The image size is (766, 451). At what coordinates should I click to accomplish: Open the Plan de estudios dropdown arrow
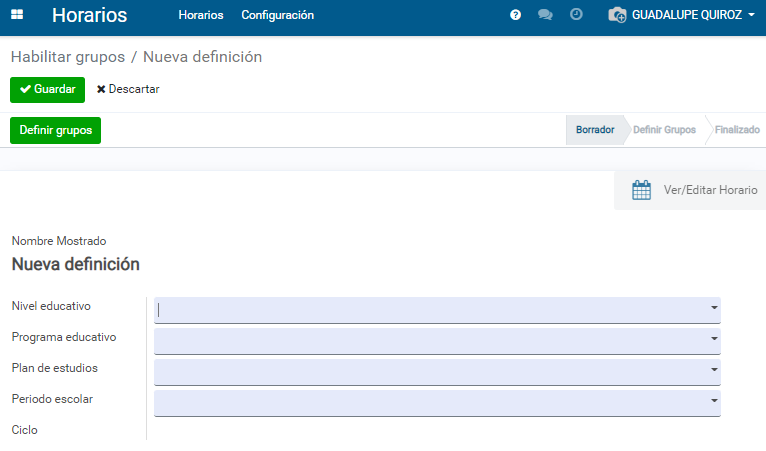click(x=714, y=370)
